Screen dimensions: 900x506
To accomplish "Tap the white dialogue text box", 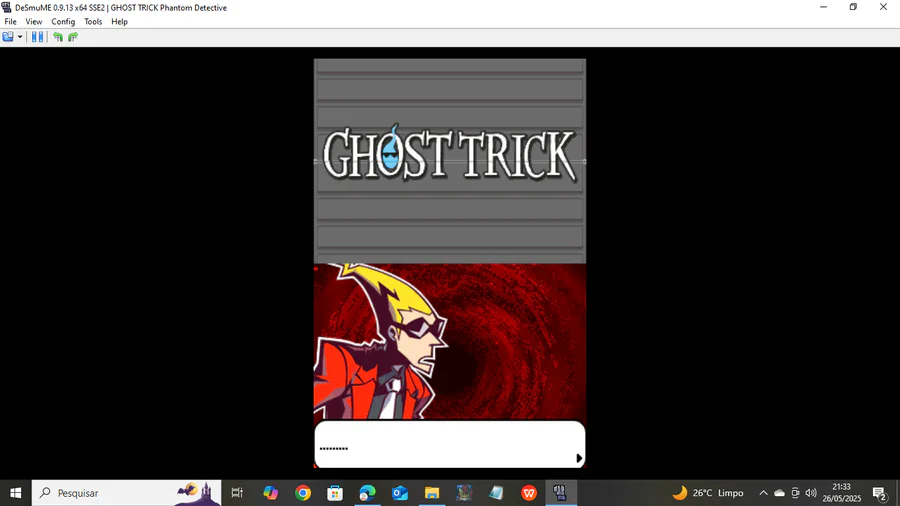I will coord(449,444).
